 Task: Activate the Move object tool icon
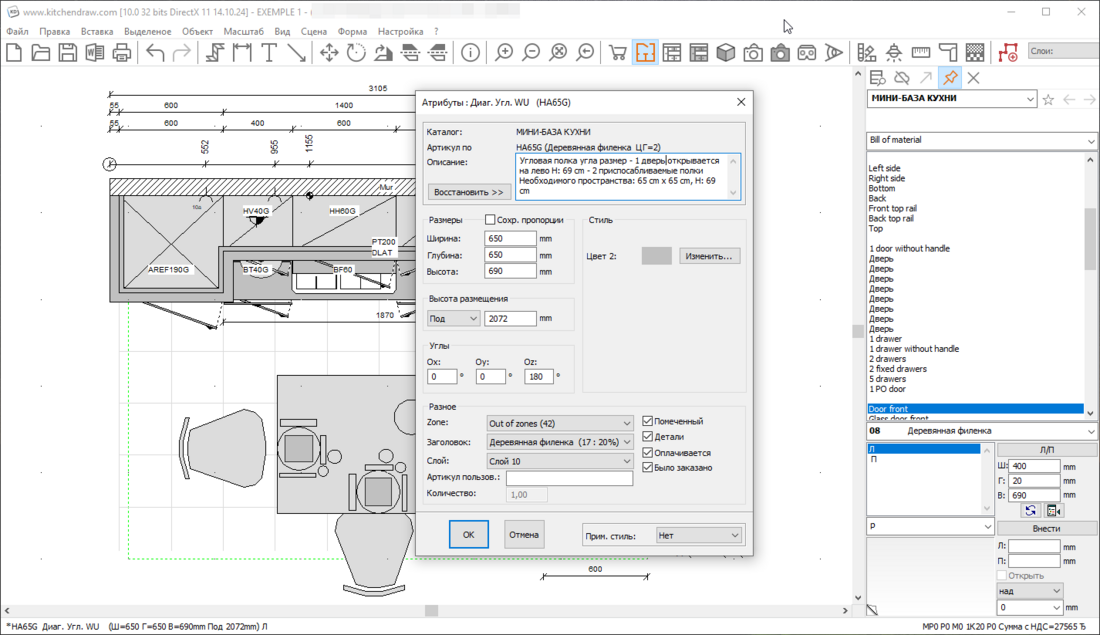pos(329,53)
